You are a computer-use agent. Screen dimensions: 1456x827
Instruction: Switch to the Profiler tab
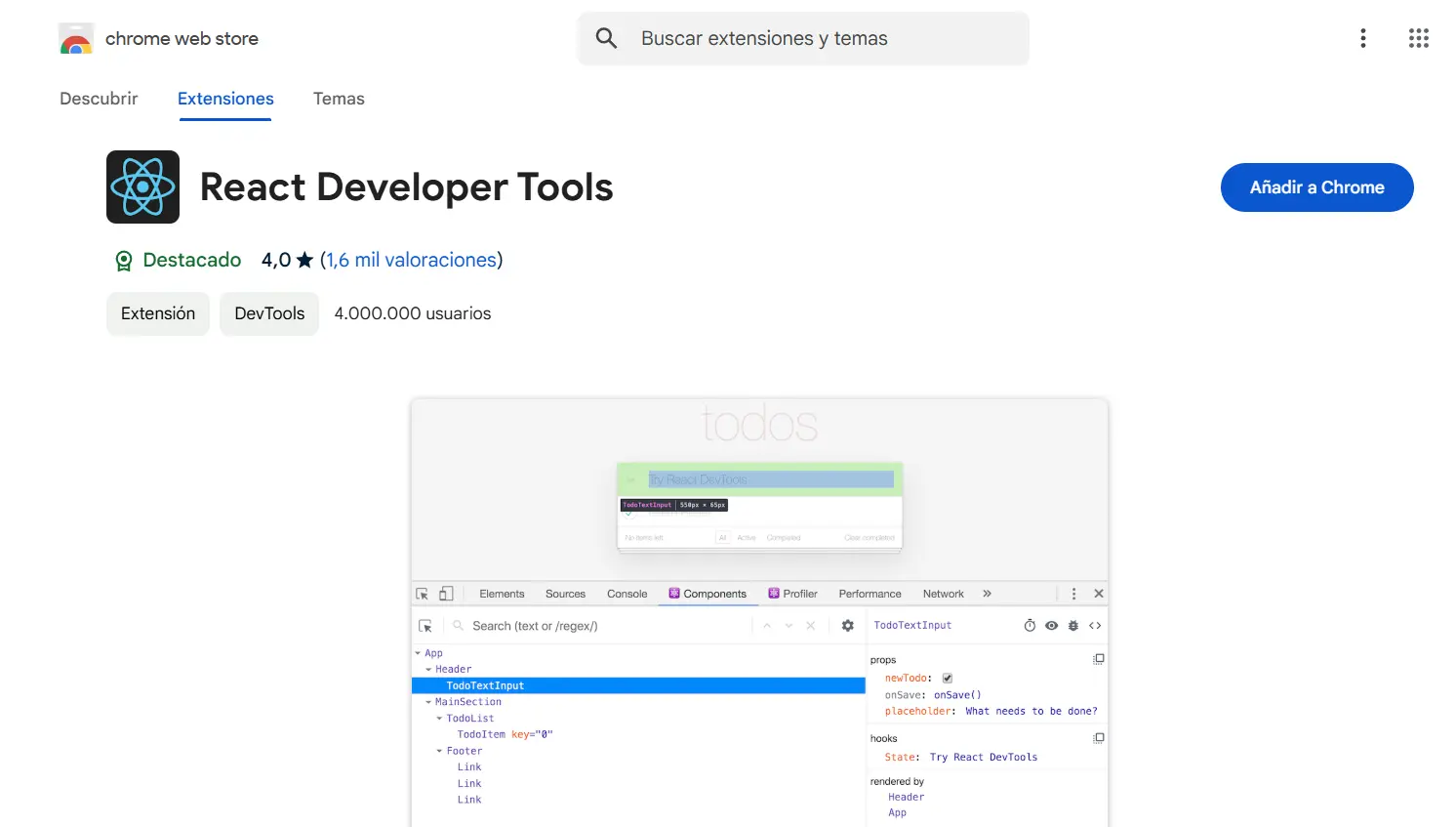click(792, 593)
